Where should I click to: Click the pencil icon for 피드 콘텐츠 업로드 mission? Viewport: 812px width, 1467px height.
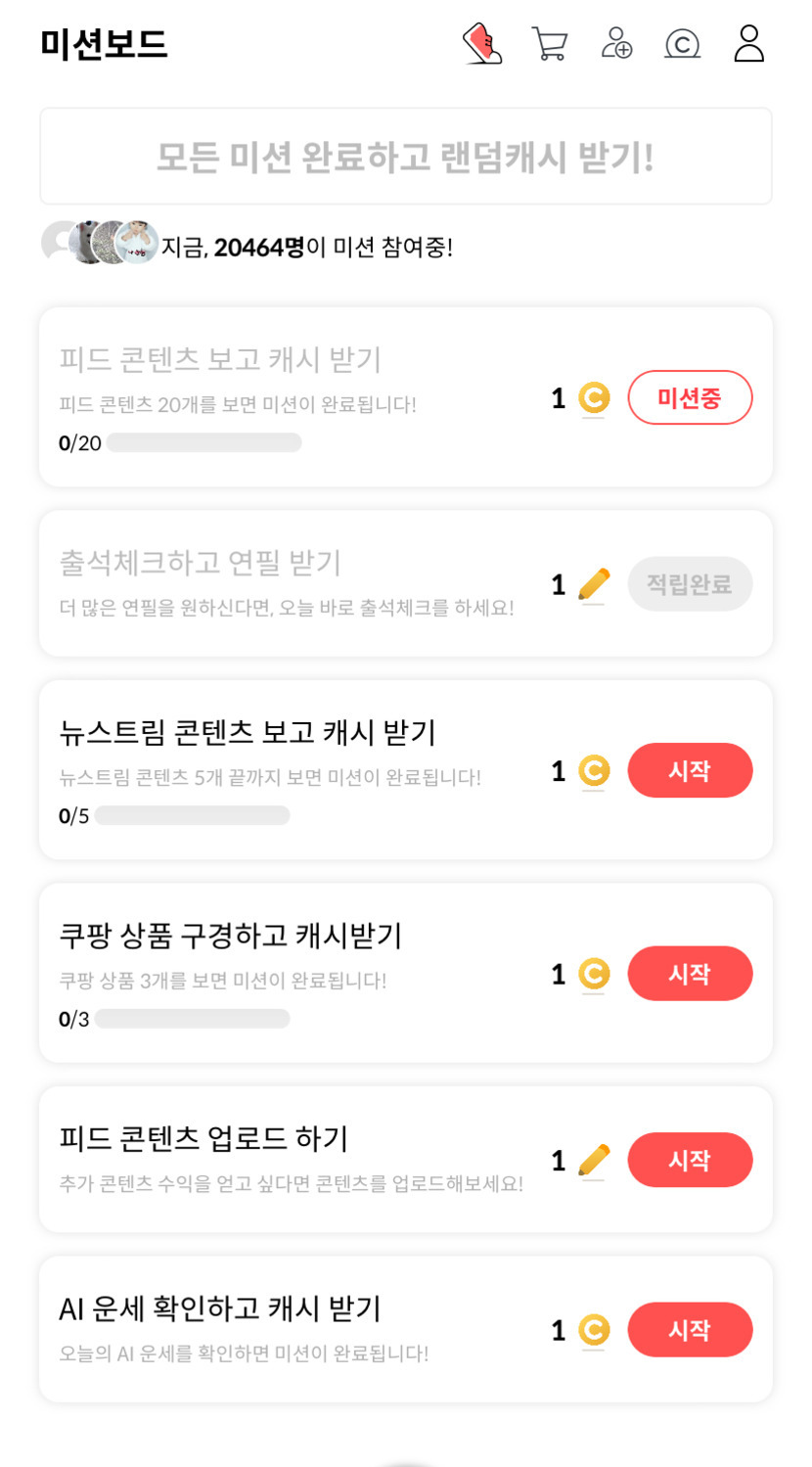594,1160
